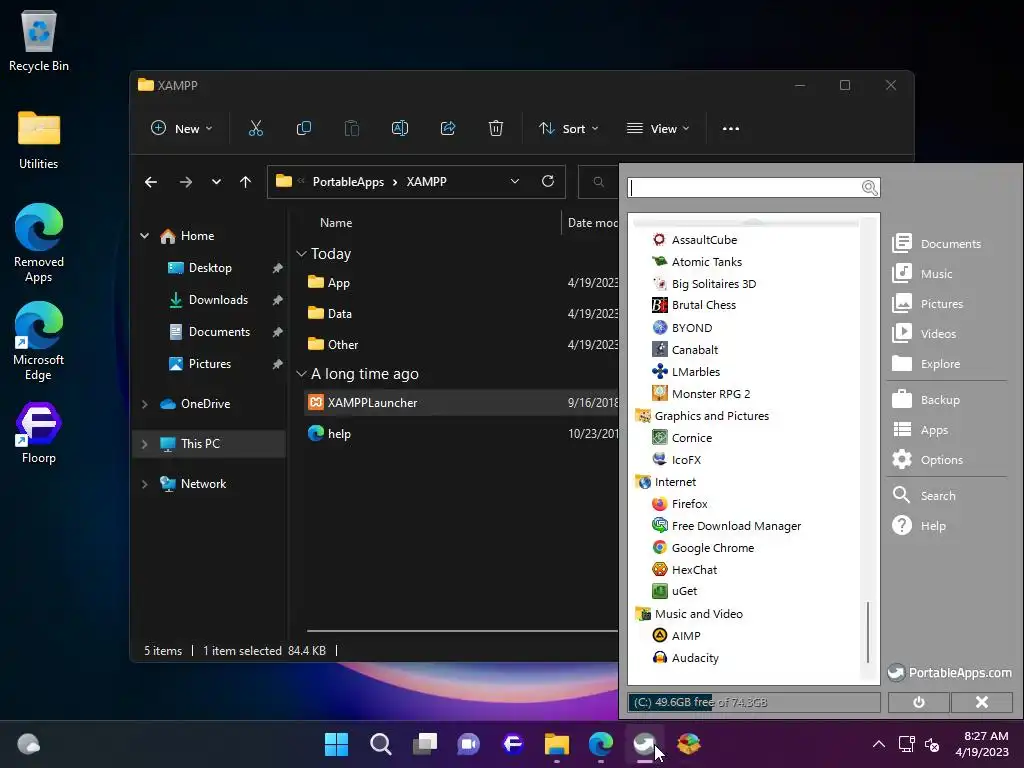
Task: Launch Cornice image viewer
Action: [682, 438]
